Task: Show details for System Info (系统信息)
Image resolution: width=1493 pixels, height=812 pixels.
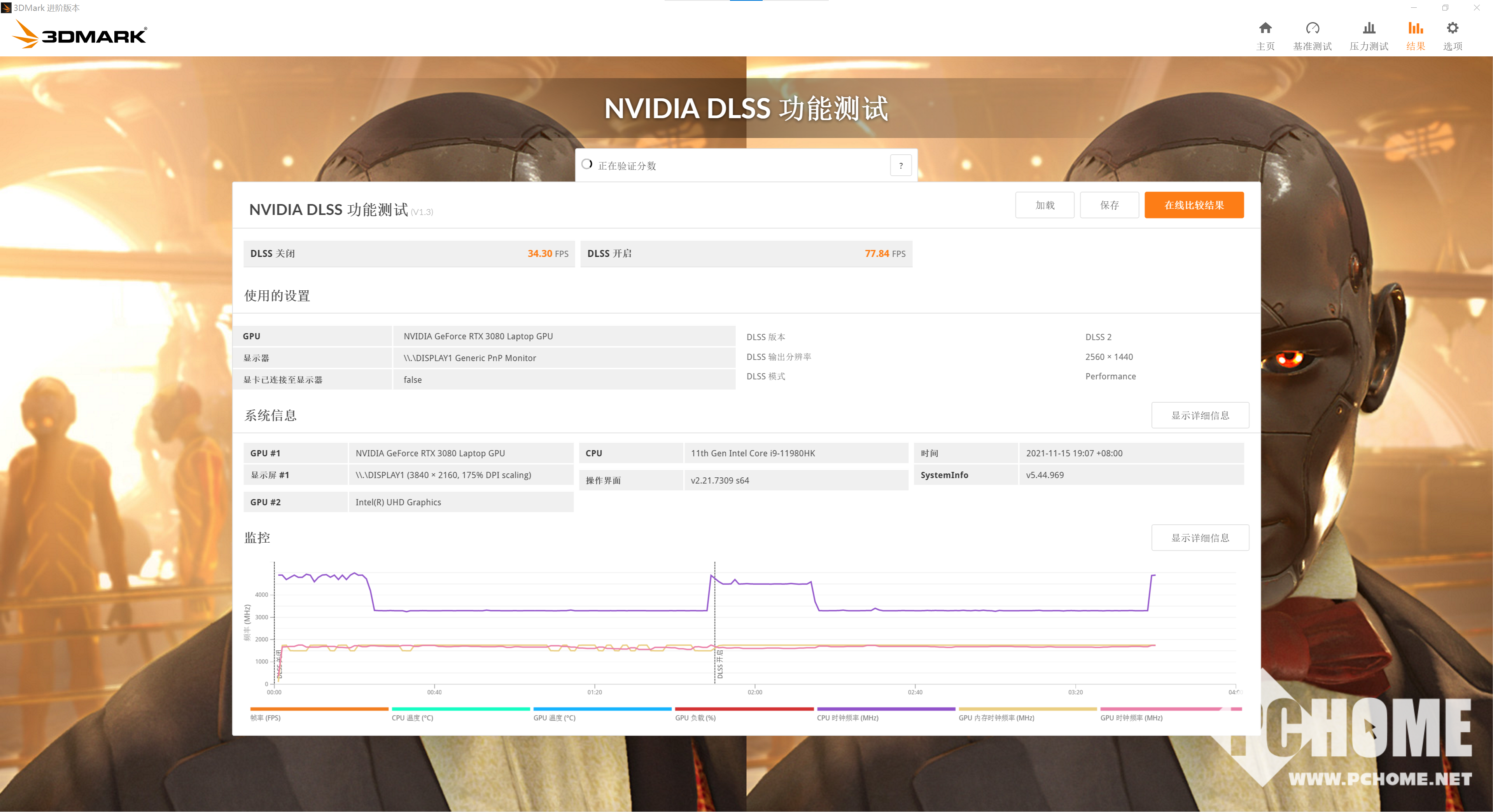Action: [1200, 415]
